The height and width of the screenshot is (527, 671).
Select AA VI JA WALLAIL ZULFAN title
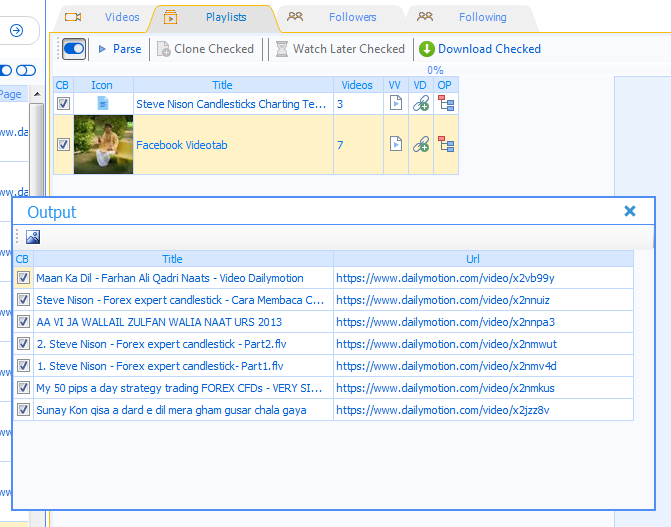pyautogui.click(x=159, y=322)
